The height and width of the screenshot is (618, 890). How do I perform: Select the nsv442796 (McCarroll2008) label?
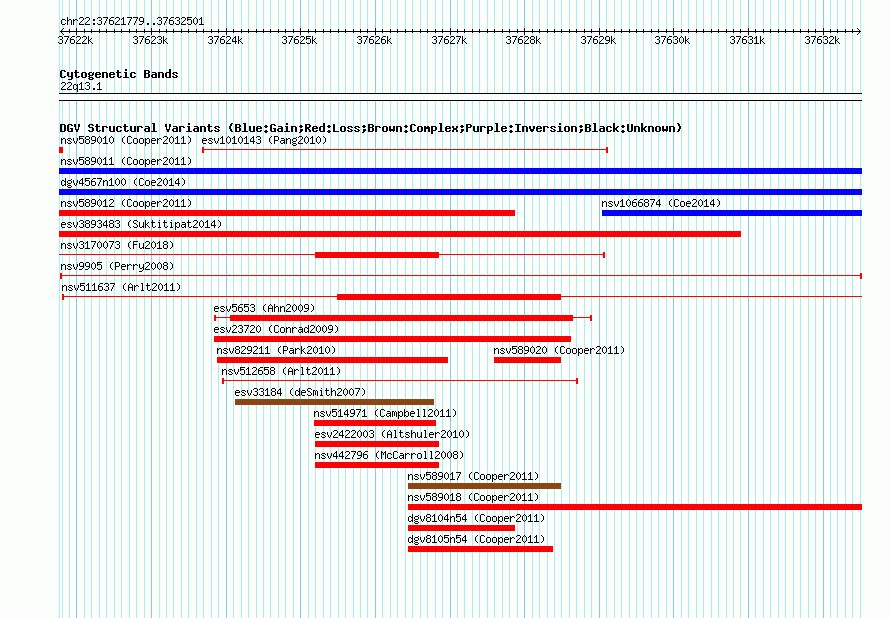(389, 455)
